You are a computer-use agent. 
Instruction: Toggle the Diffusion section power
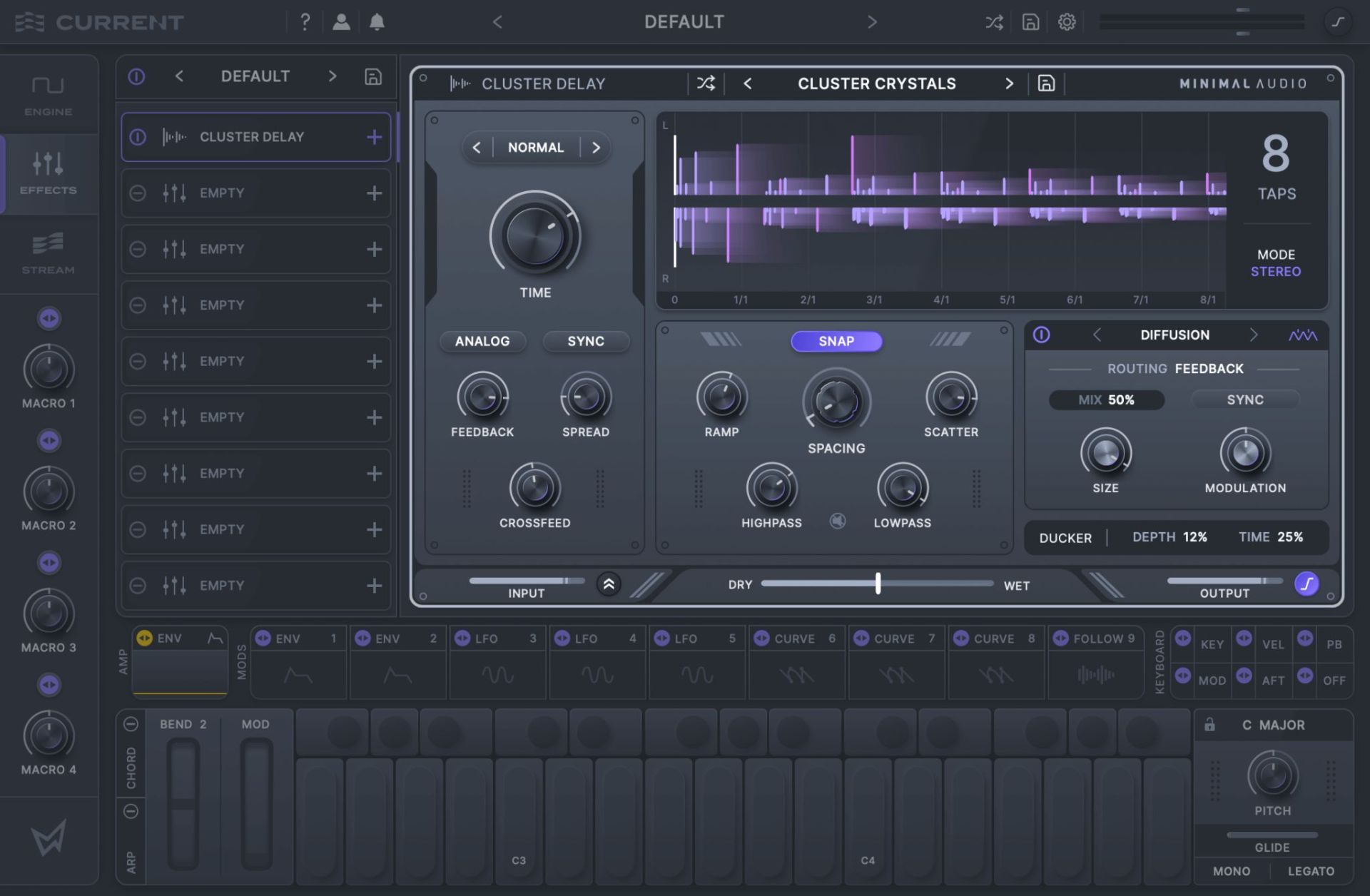click(1042, 335)
